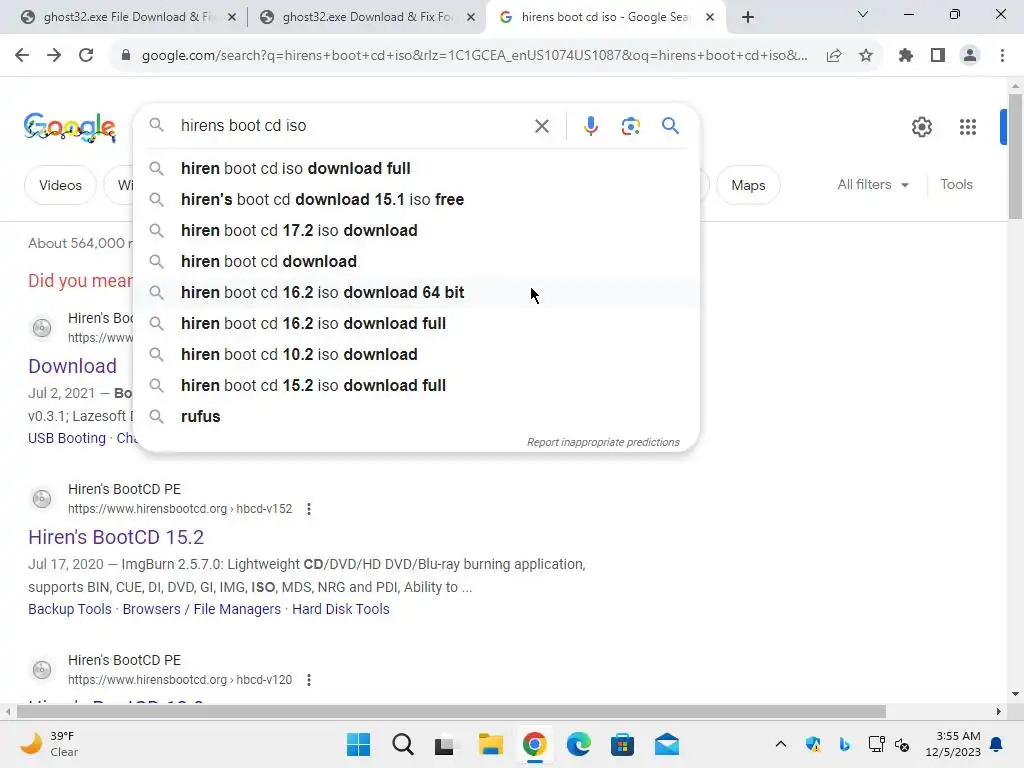Choose suggestion 15.2 iso download full
This screenshot has height=768, width=1024.
tap(416, 385)
